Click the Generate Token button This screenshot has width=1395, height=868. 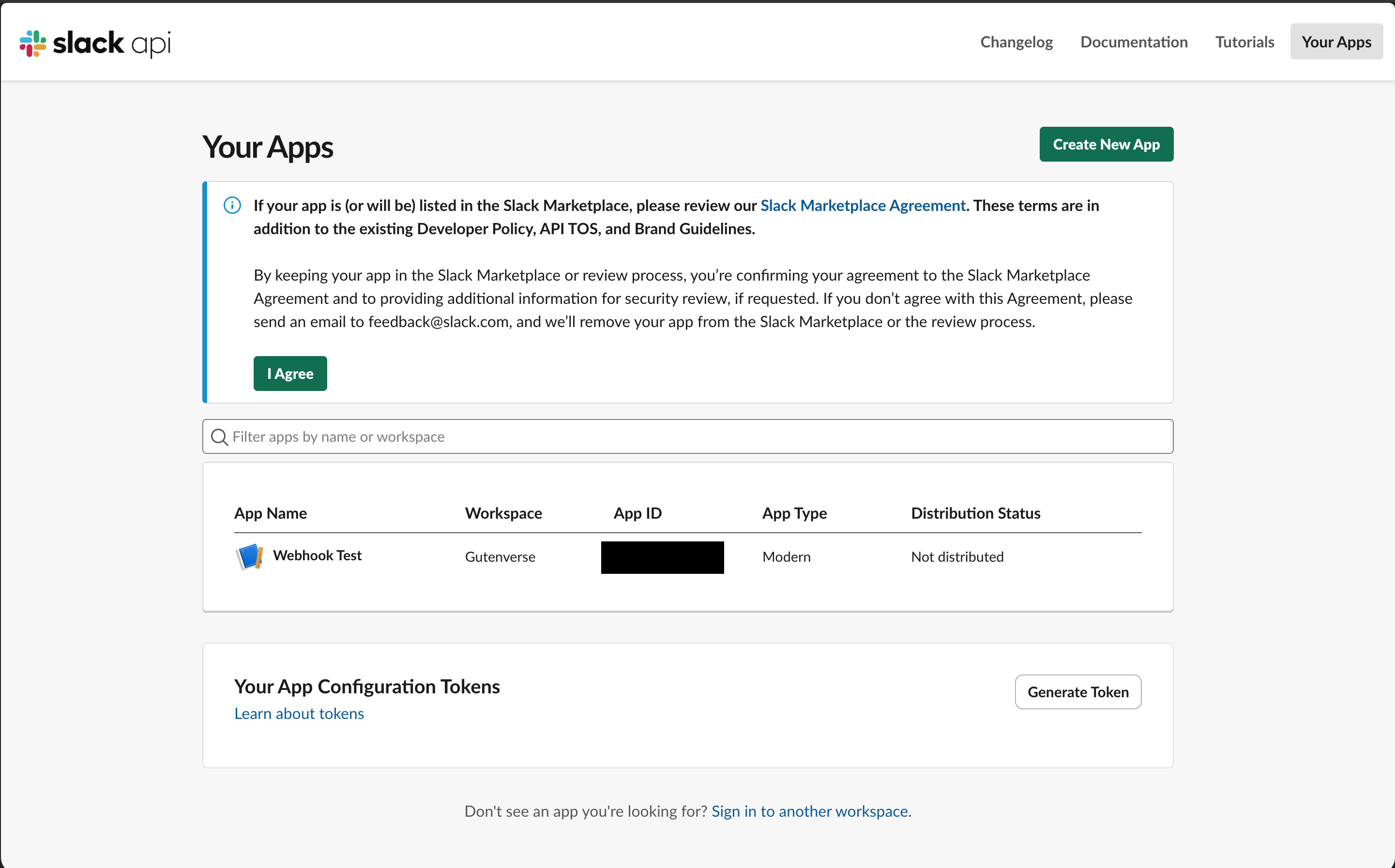click(1078, 692)
